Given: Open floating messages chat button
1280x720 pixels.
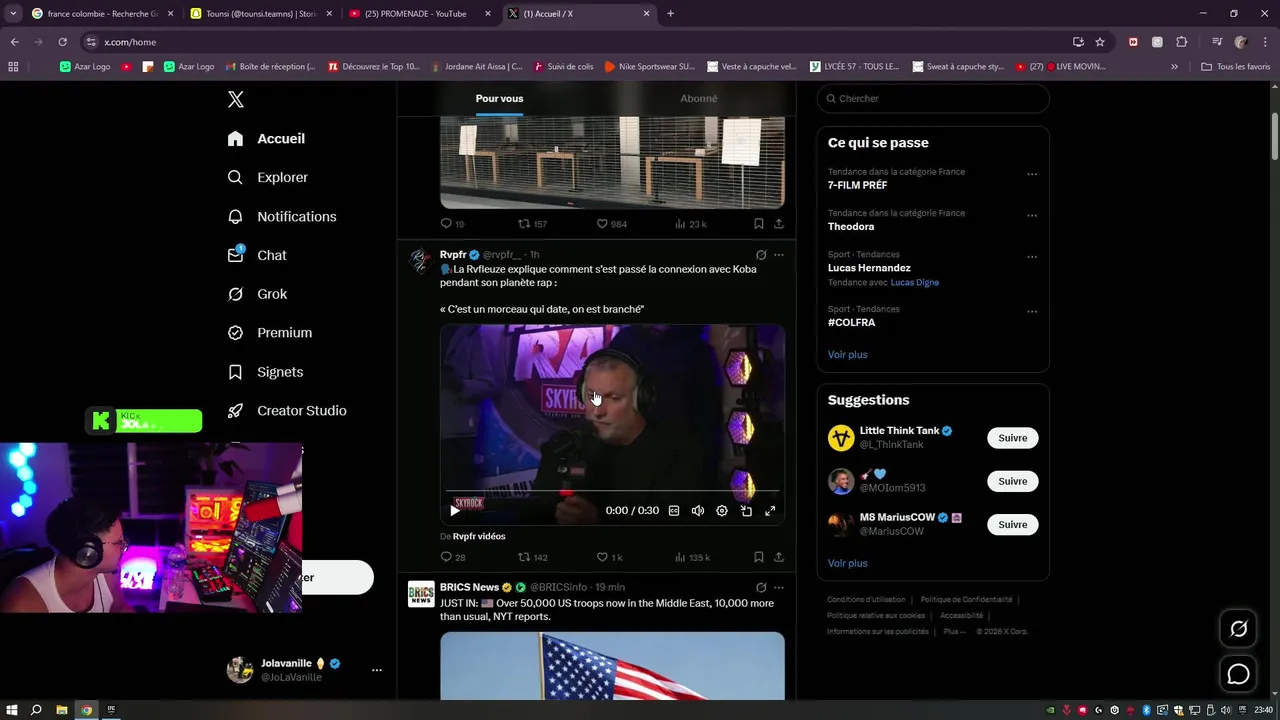Looking at the screenshot, I should tap(1238, 675).
